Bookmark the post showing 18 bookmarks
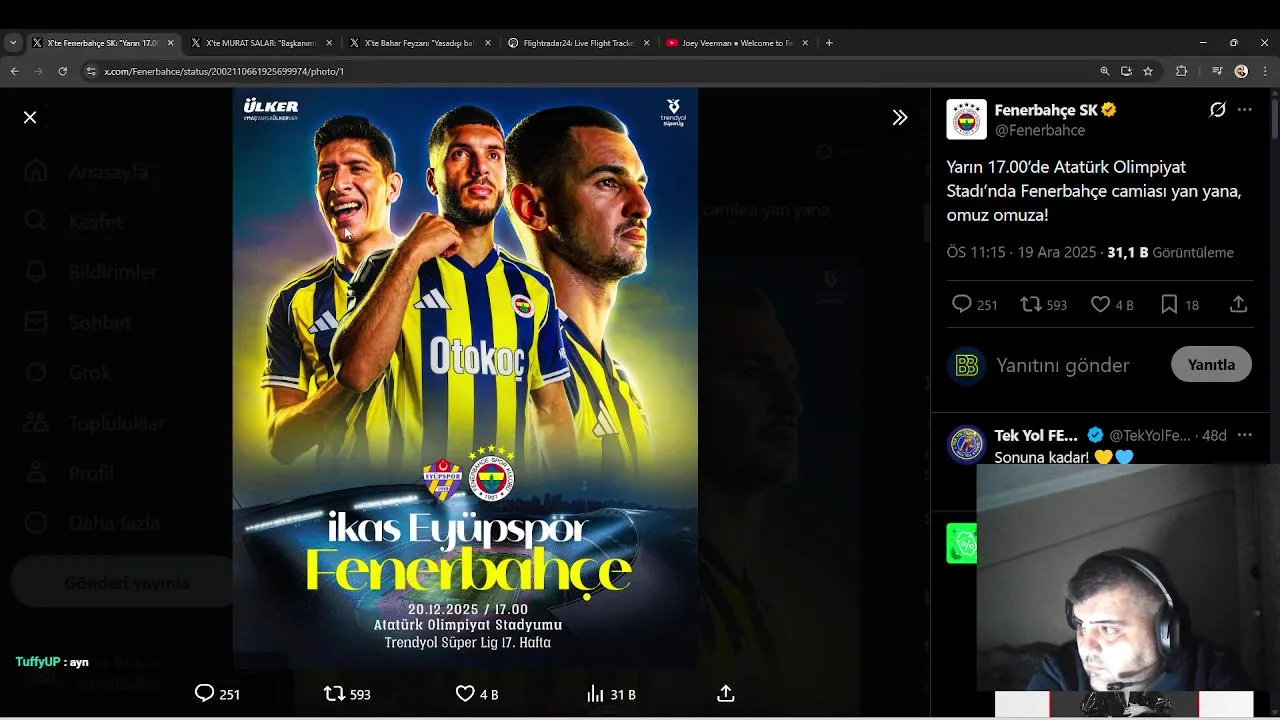 click(1169, 304)
